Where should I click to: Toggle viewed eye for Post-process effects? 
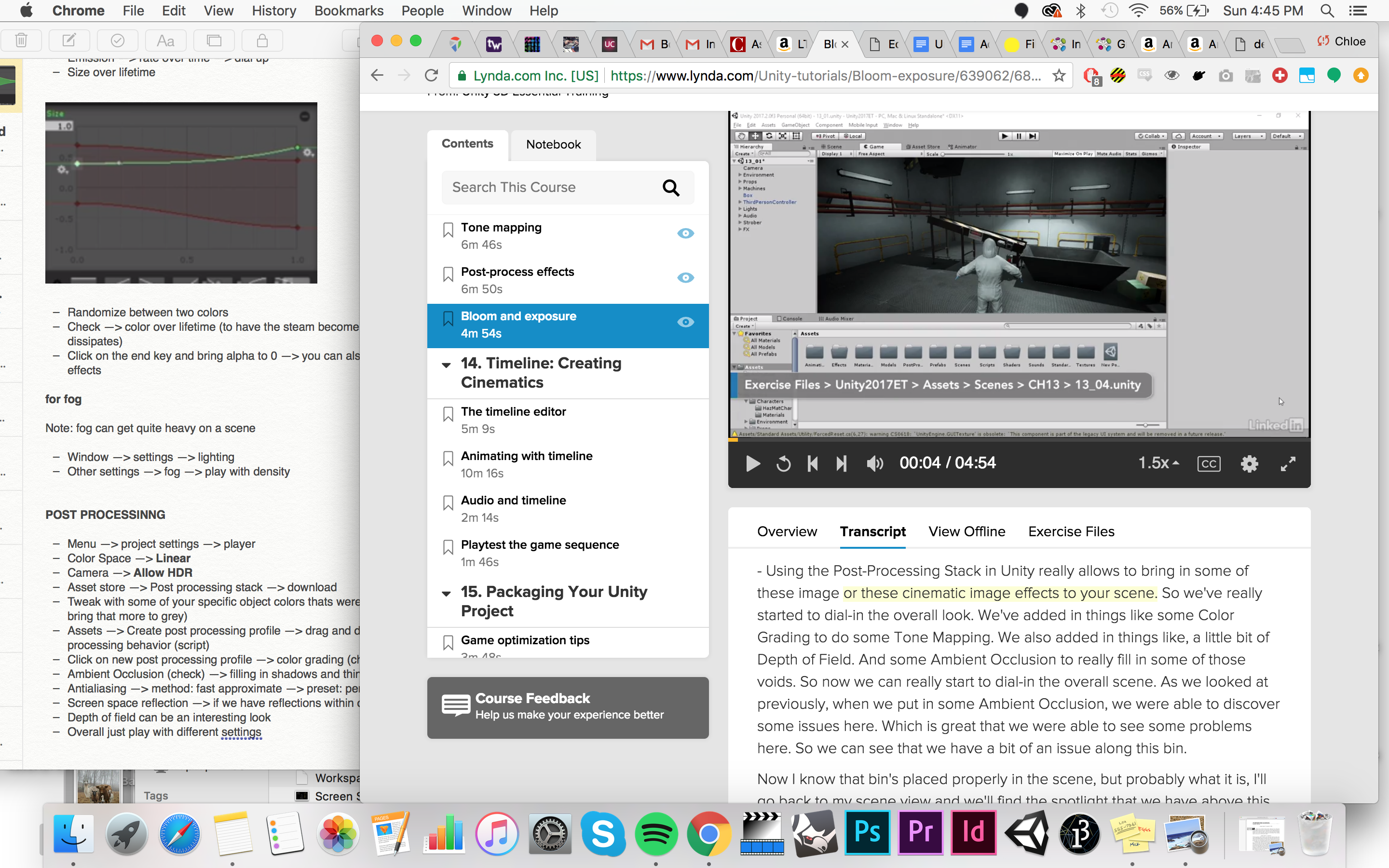click(685, 277)
